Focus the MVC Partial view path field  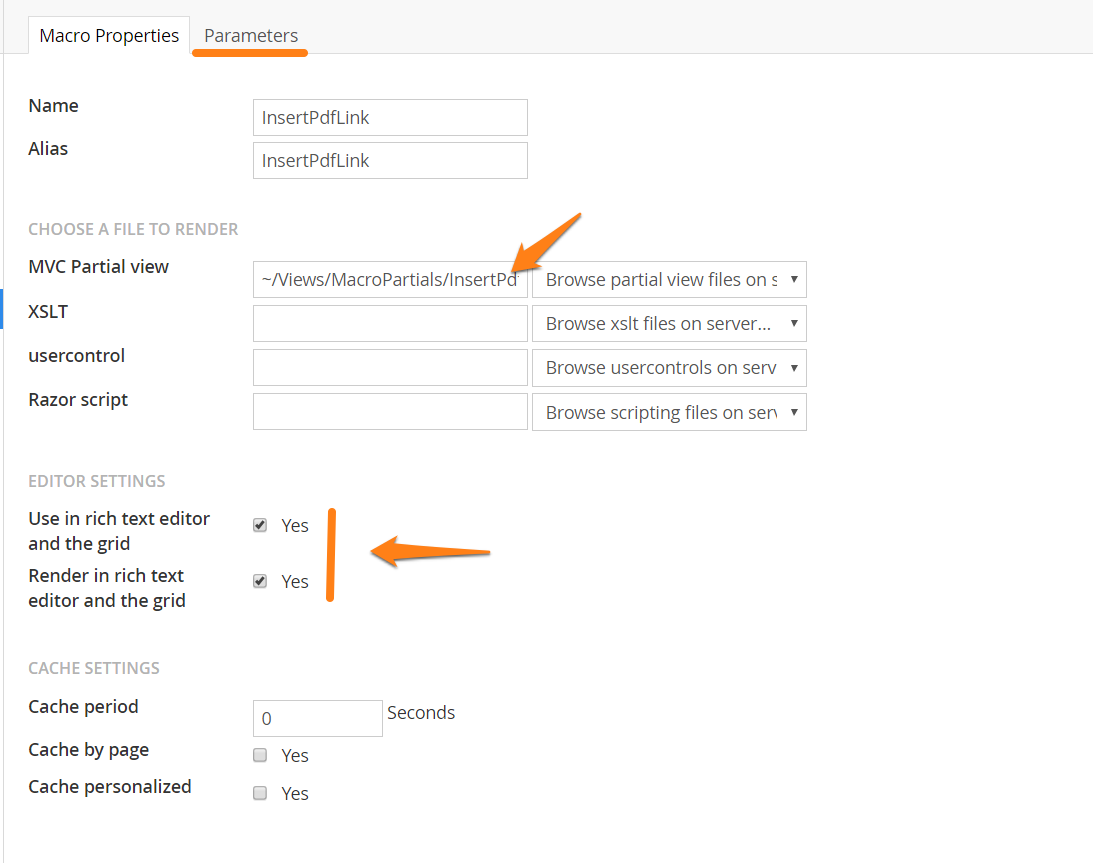tap(390, 280)
